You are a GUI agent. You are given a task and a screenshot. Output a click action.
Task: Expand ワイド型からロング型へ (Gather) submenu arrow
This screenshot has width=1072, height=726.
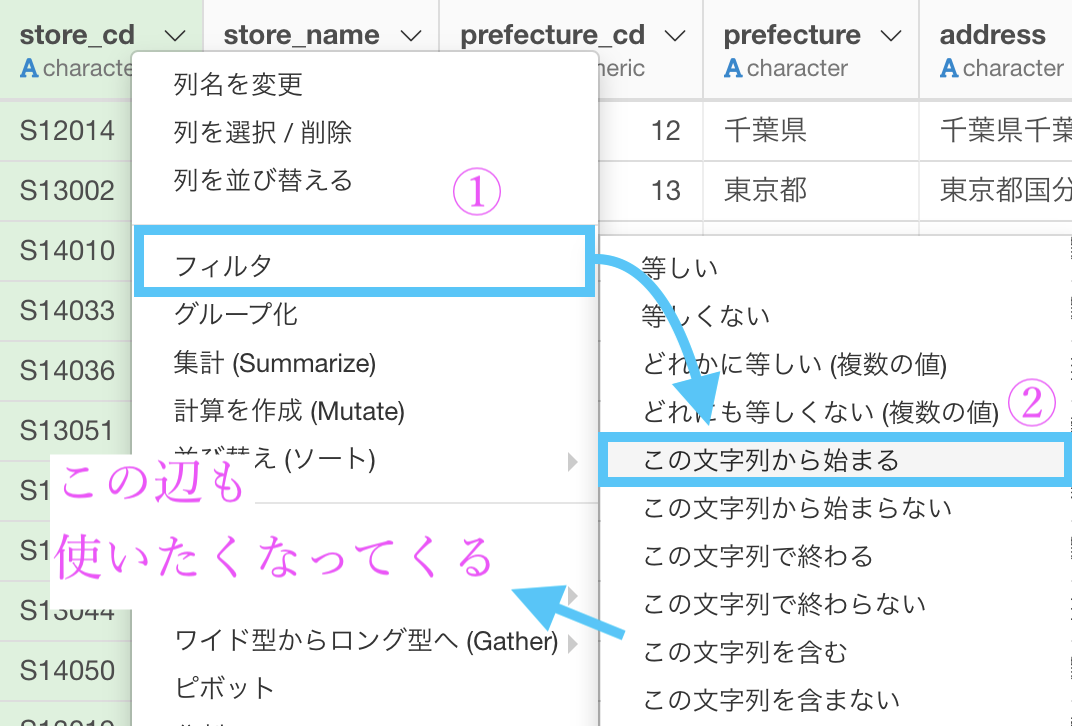coord(573,641)
